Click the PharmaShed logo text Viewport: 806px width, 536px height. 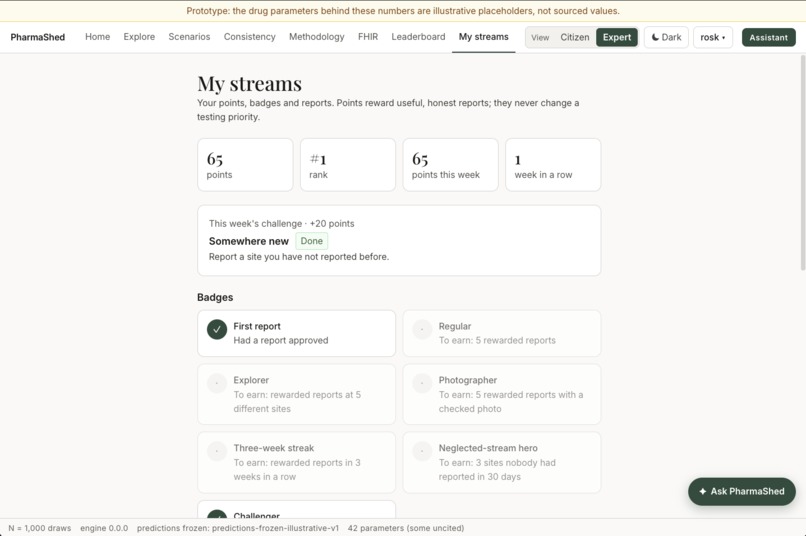point(38,37)
